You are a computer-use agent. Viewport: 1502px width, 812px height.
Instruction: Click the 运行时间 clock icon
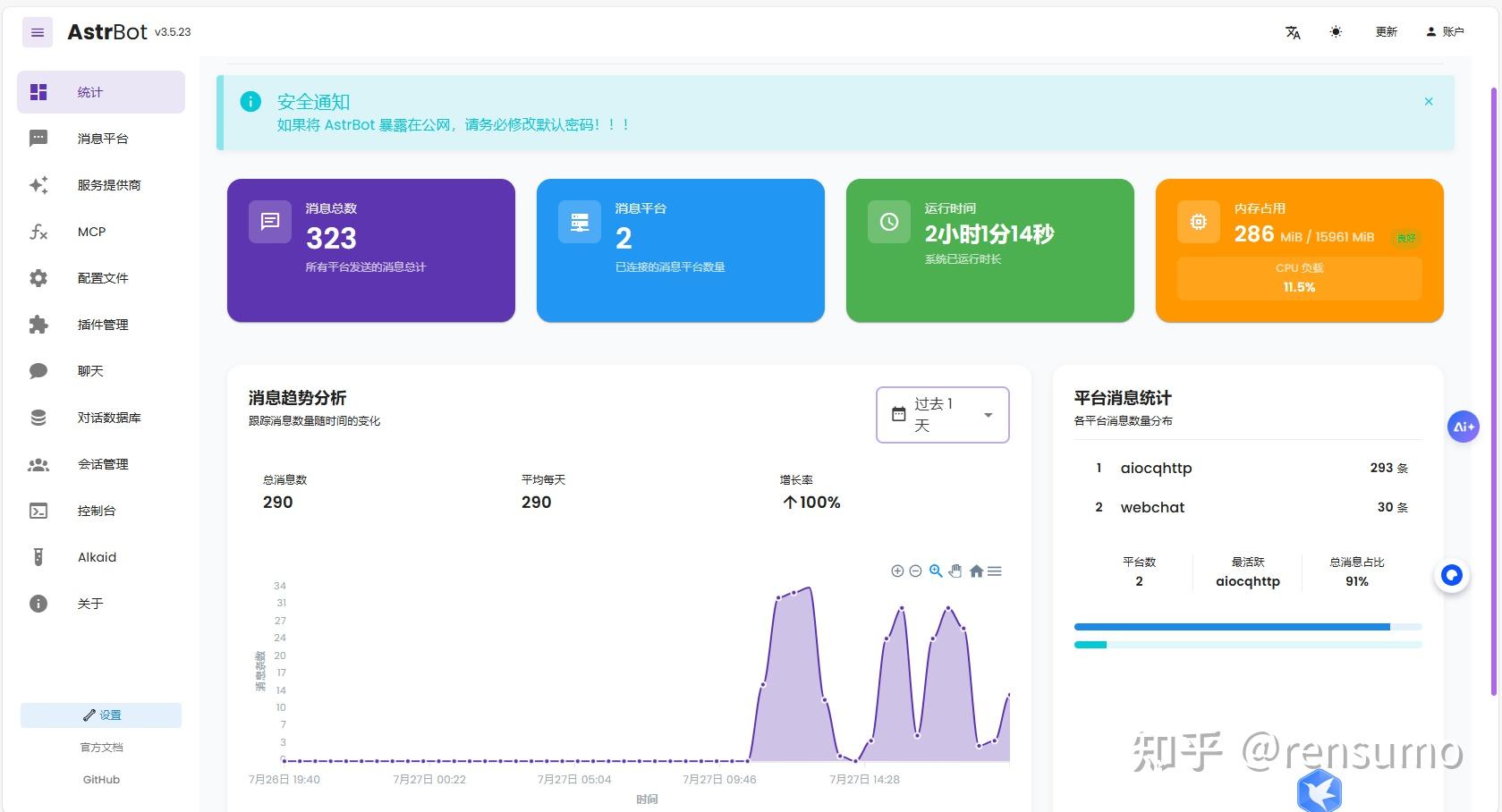pyautogui.click(x=889, y=222)
